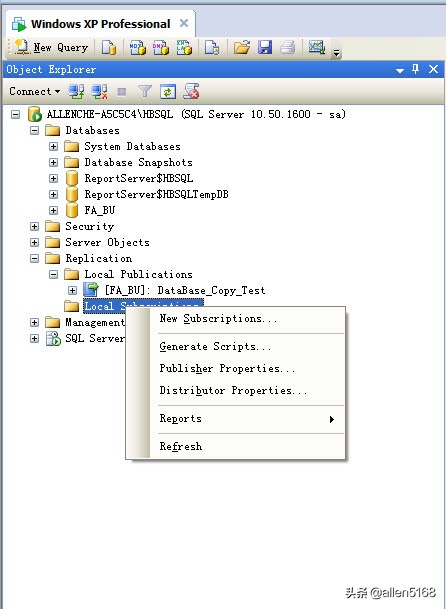Close the Object Explorer panel

click(x=434, y=70)
